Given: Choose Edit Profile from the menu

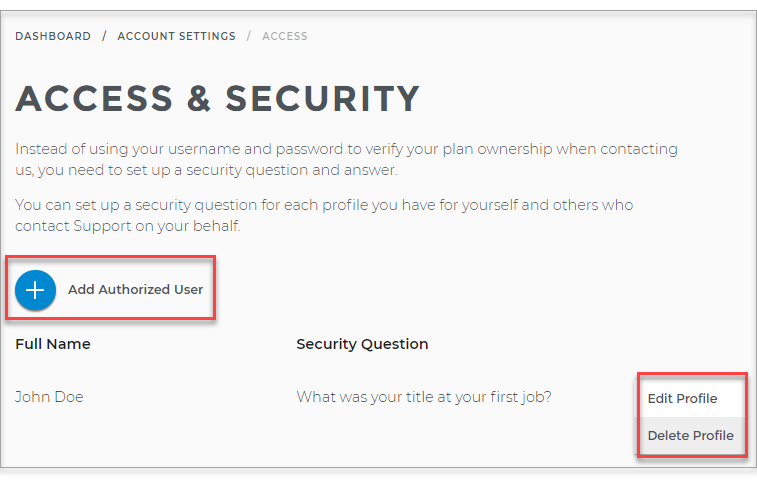Looking at the screenshot, I should [683, 398].
